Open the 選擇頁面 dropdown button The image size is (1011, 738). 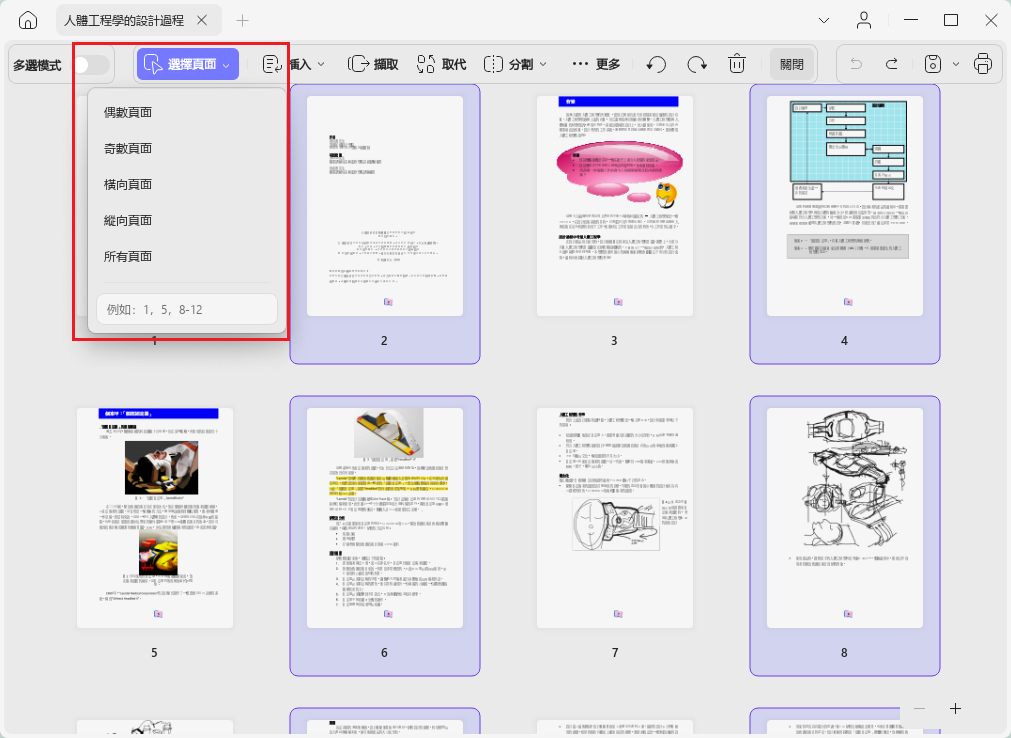pyautogui.click(x=188, y=64)
